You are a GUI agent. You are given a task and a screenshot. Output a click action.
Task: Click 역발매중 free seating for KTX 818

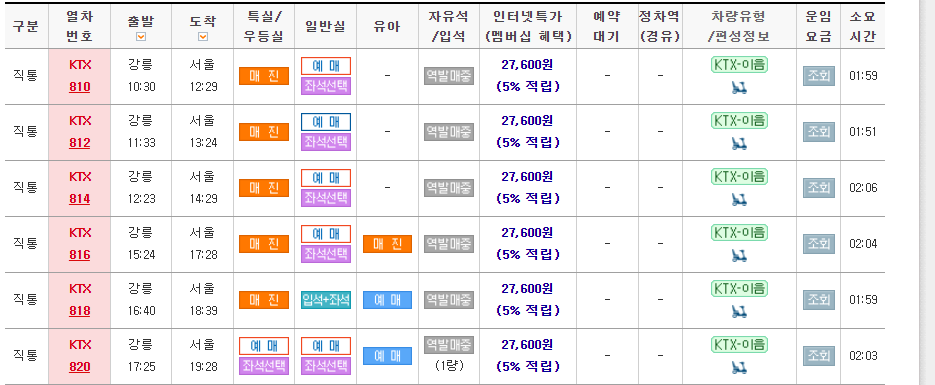(449, 300)
